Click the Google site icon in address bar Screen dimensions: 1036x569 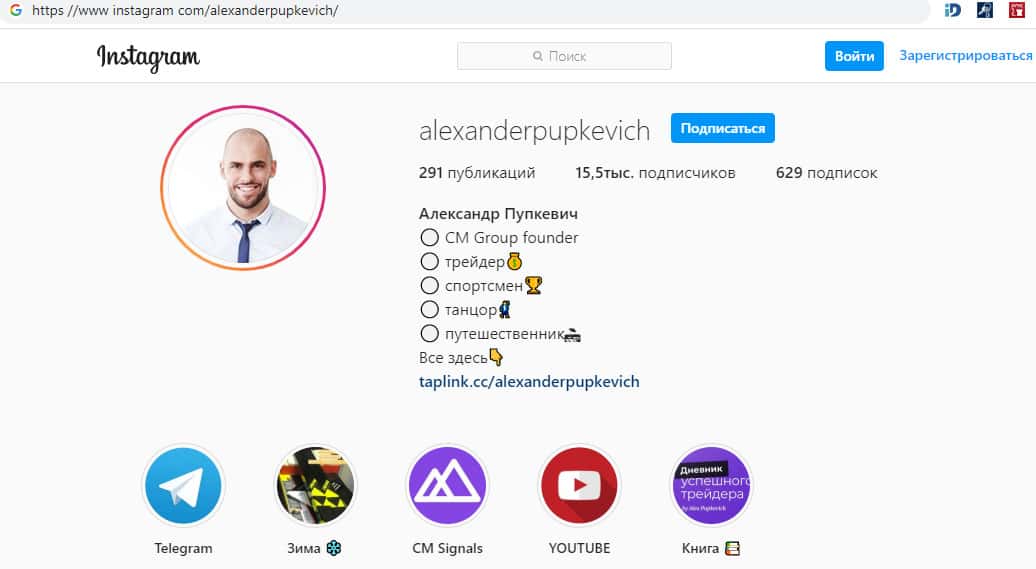tap(16, 10)
